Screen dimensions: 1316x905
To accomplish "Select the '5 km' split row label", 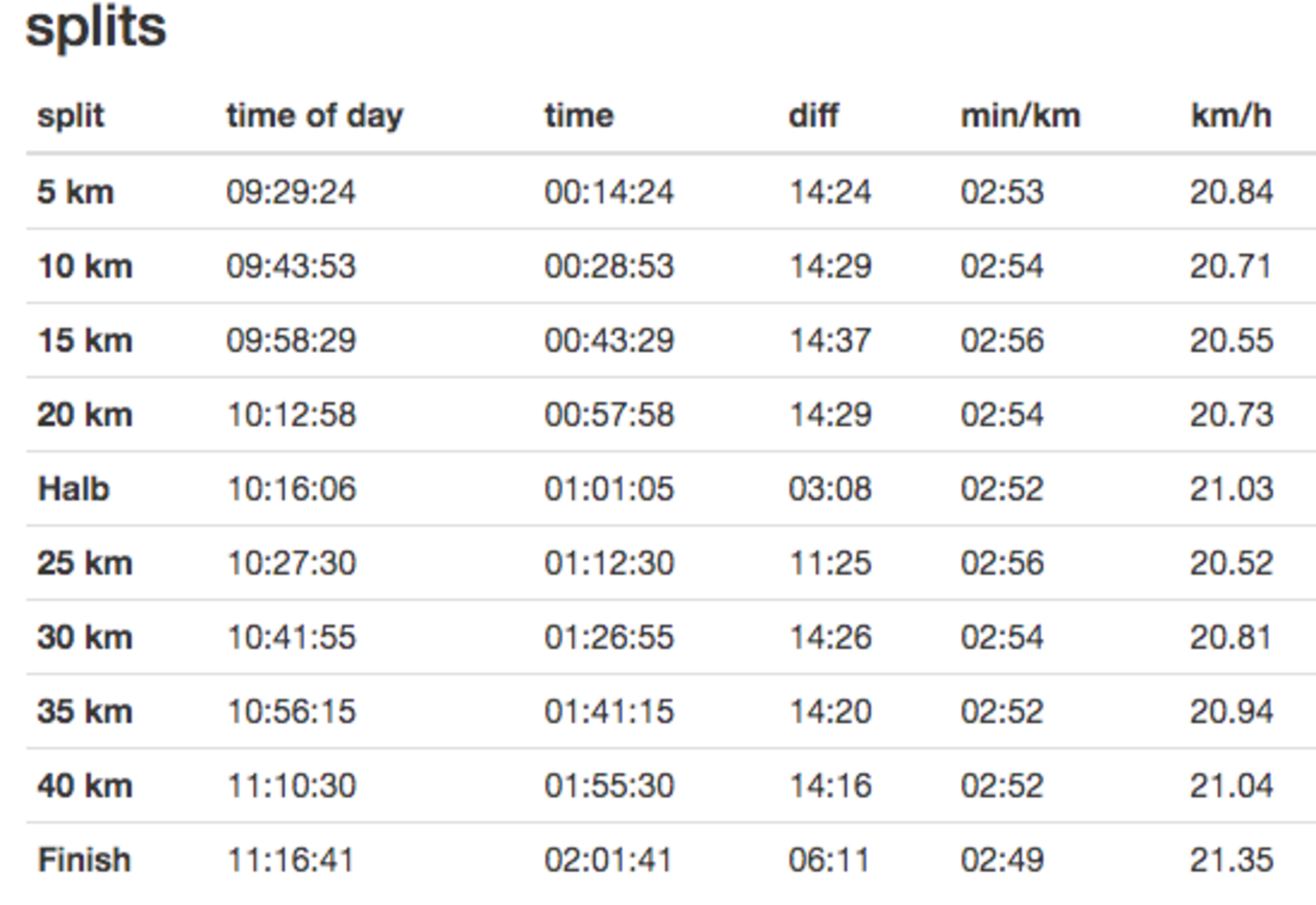I will click(x=75, y=192).
